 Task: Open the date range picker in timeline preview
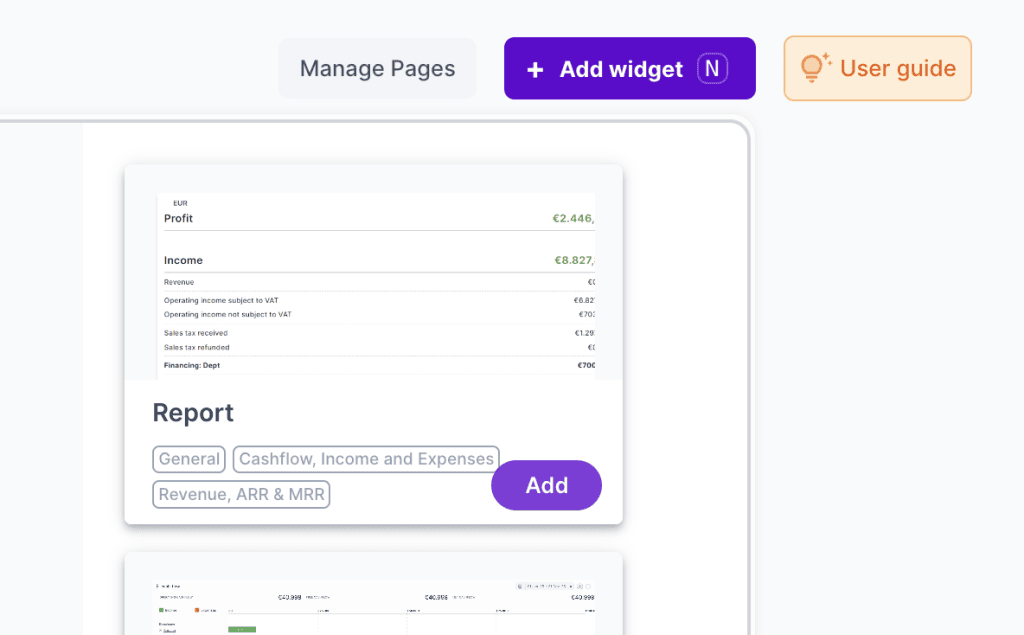(545, 586)
